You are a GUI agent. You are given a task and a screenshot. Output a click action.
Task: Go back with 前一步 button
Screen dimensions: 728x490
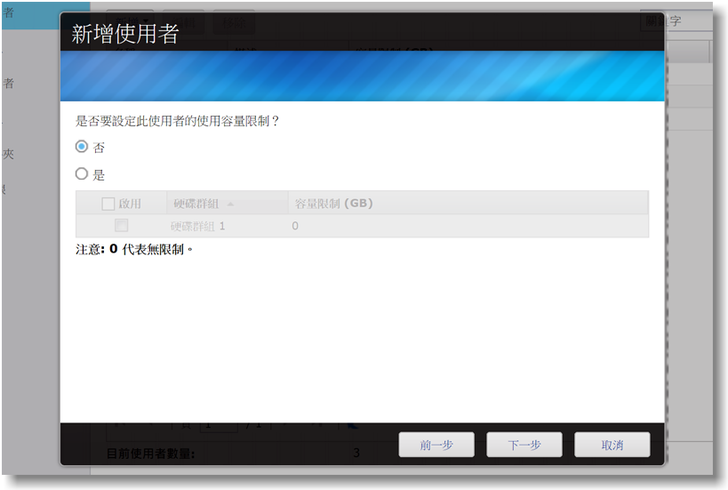pyautogui.click(x=436, y=445)
